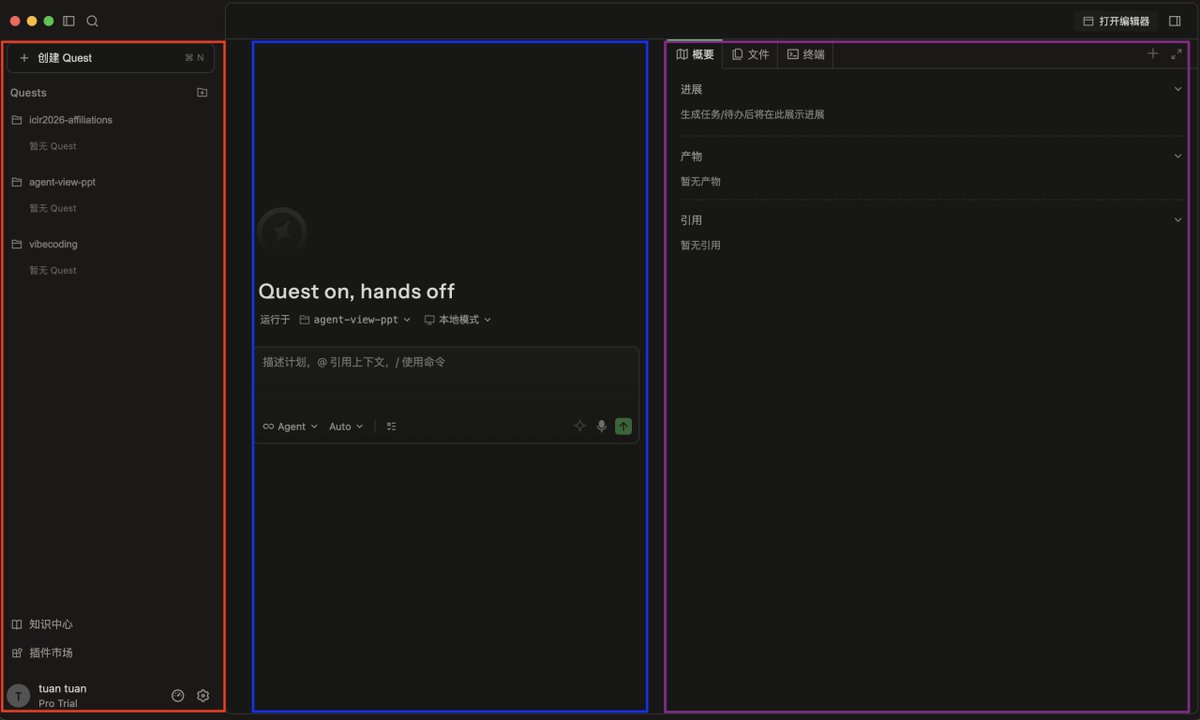The width and height of the screenshot is (1200, 720).
Task: Click the microphone voice input icon
Action: click(x=601, y=426)
